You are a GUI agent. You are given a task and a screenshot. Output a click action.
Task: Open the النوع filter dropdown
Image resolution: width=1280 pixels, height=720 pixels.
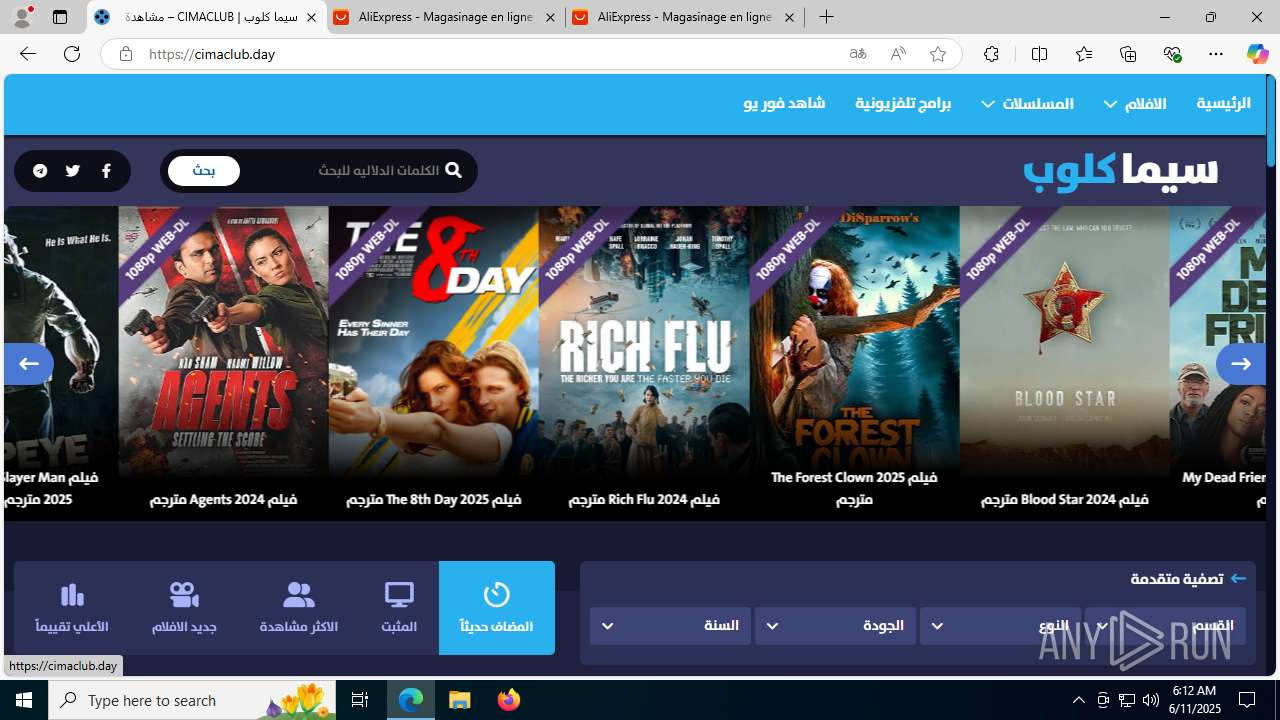1000,626
